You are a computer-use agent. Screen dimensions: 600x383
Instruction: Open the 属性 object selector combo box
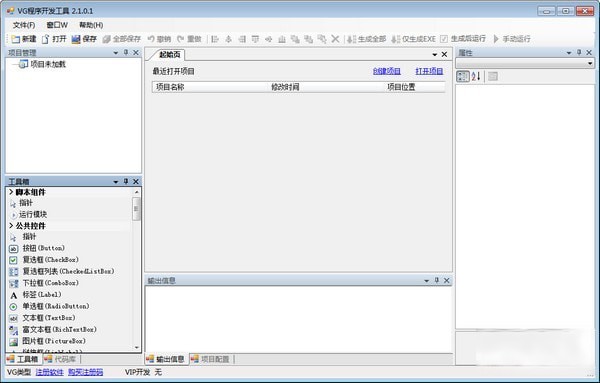[x=525, y=63]
